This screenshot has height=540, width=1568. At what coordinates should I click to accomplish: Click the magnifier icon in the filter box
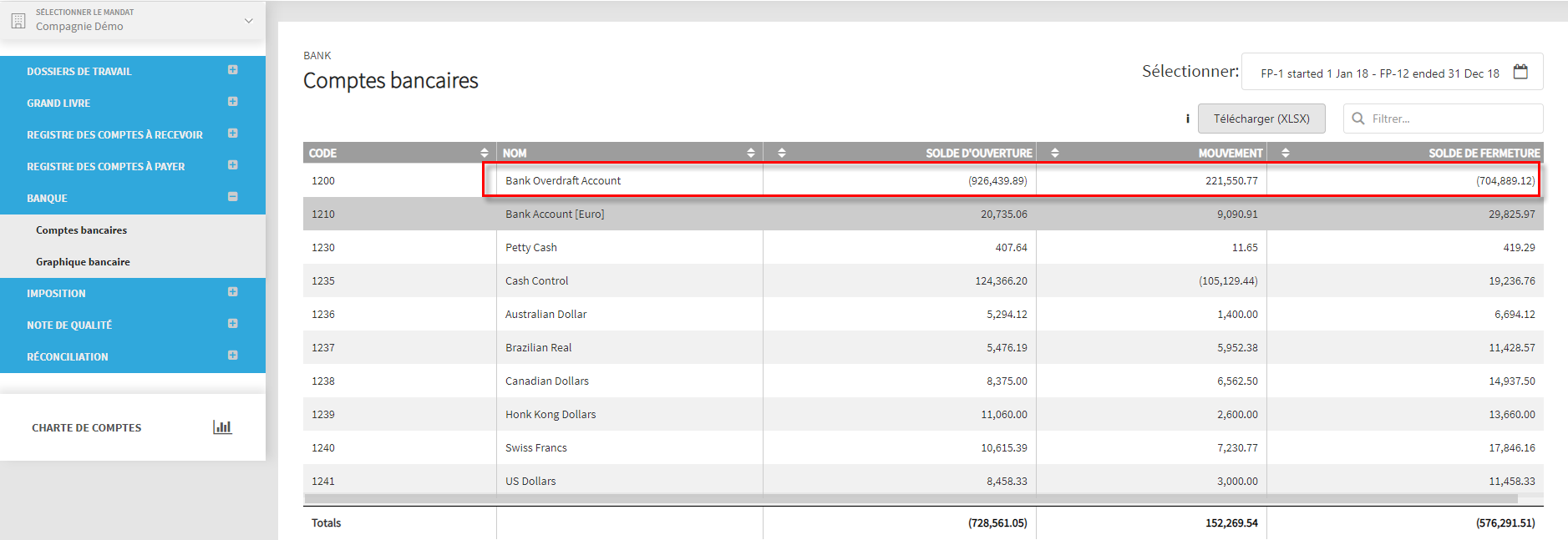pos(1358,119)
